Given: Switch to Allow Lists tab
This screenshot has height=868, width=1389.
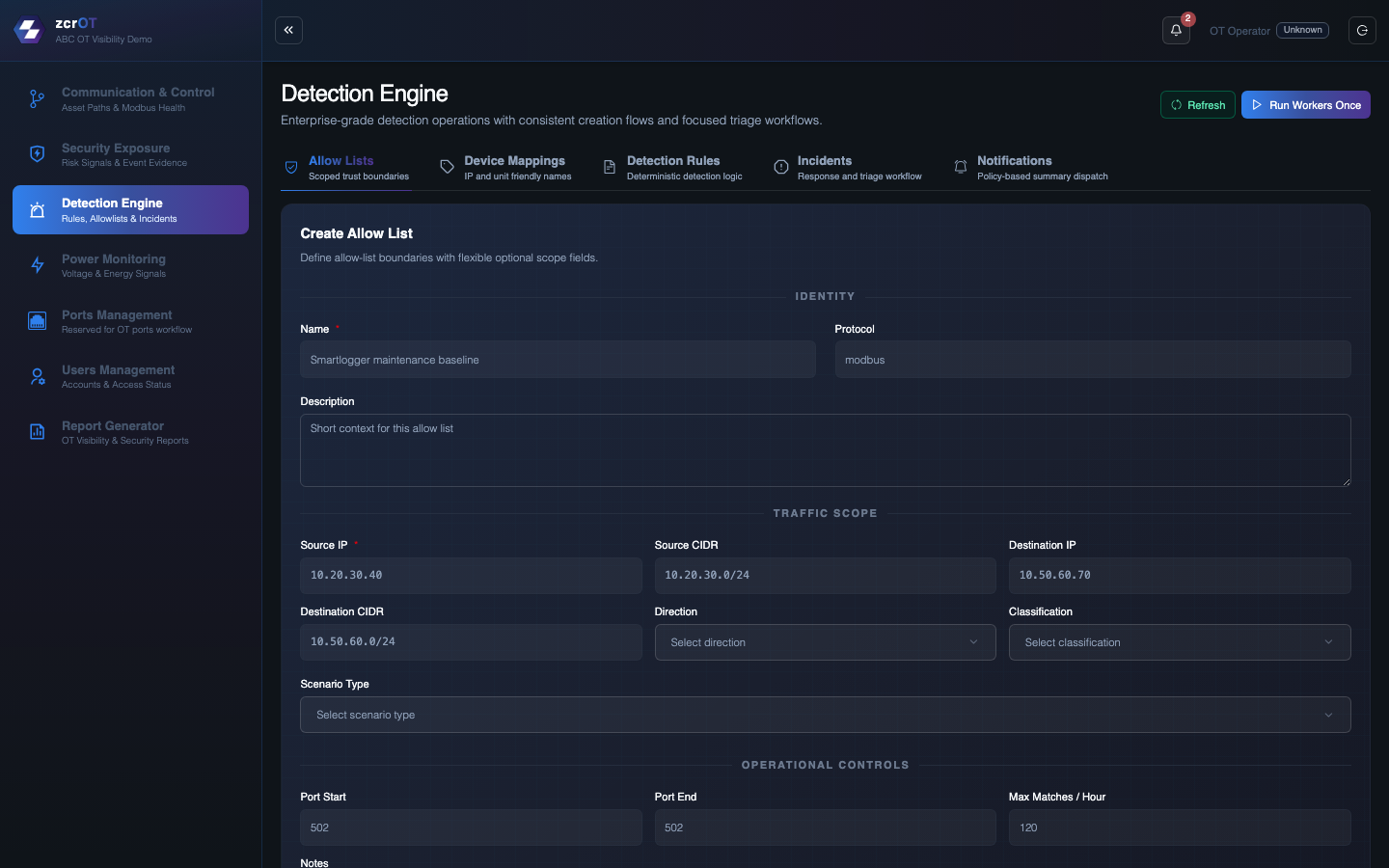Looking at the screenshot, I should click(x=346, y=168).
